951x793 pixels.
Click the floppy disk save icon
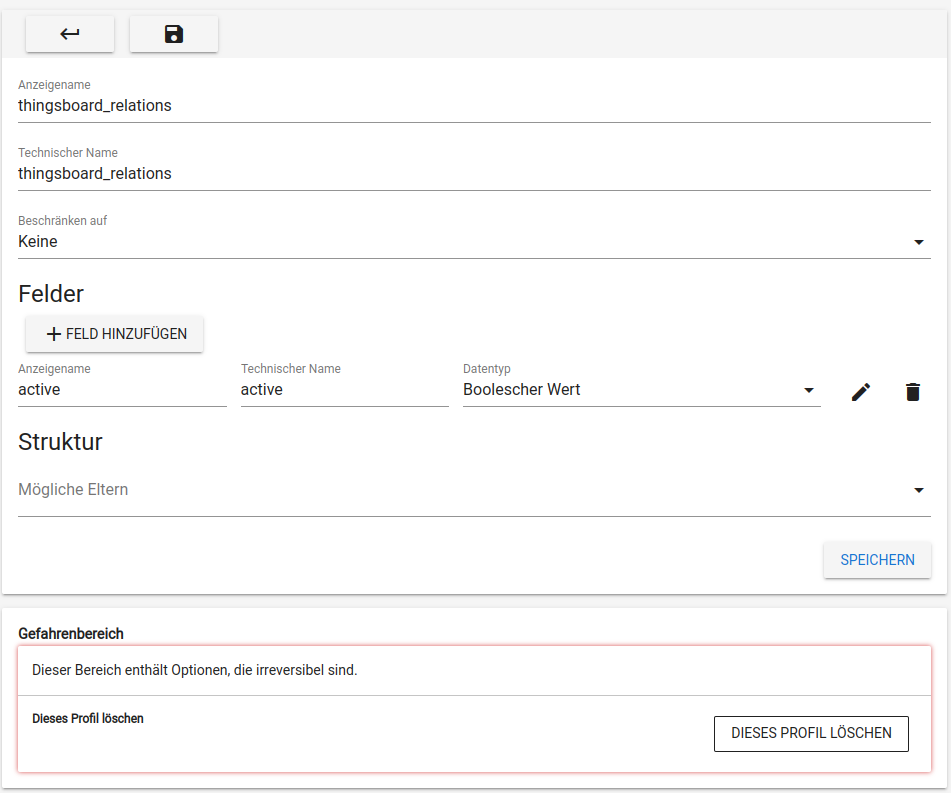[x=173, y=33]
